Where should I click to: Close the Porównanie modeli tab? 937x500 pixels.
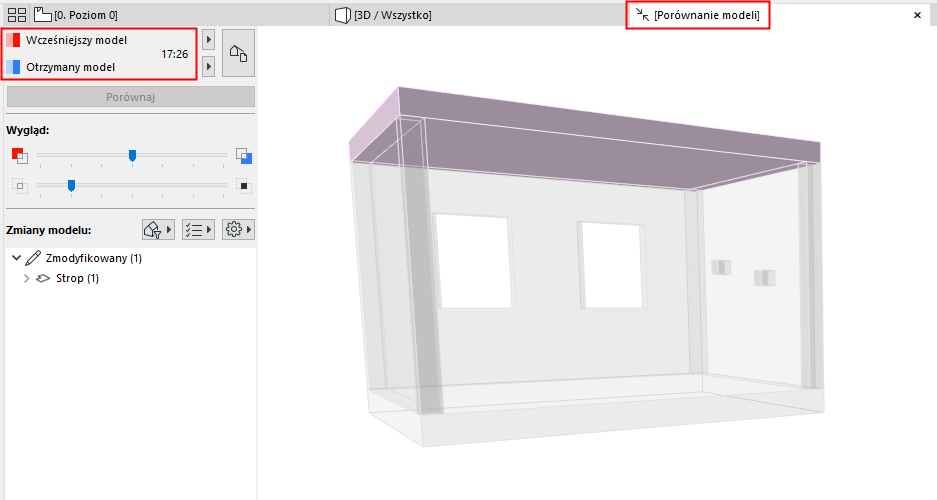917,15
